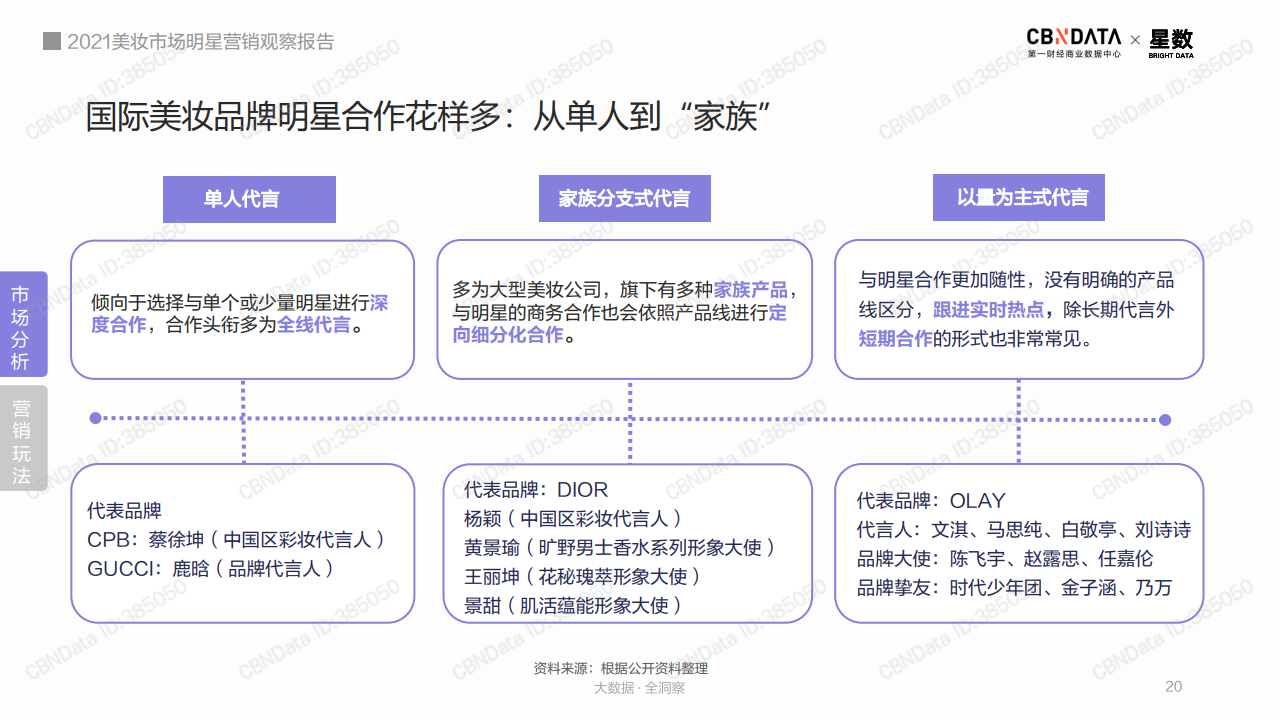Image resolution: width=1280 pixels, height=720 pixels.
Task: Click the right endpoint dot of the dotted timeline
Action: coord(1164,420)
